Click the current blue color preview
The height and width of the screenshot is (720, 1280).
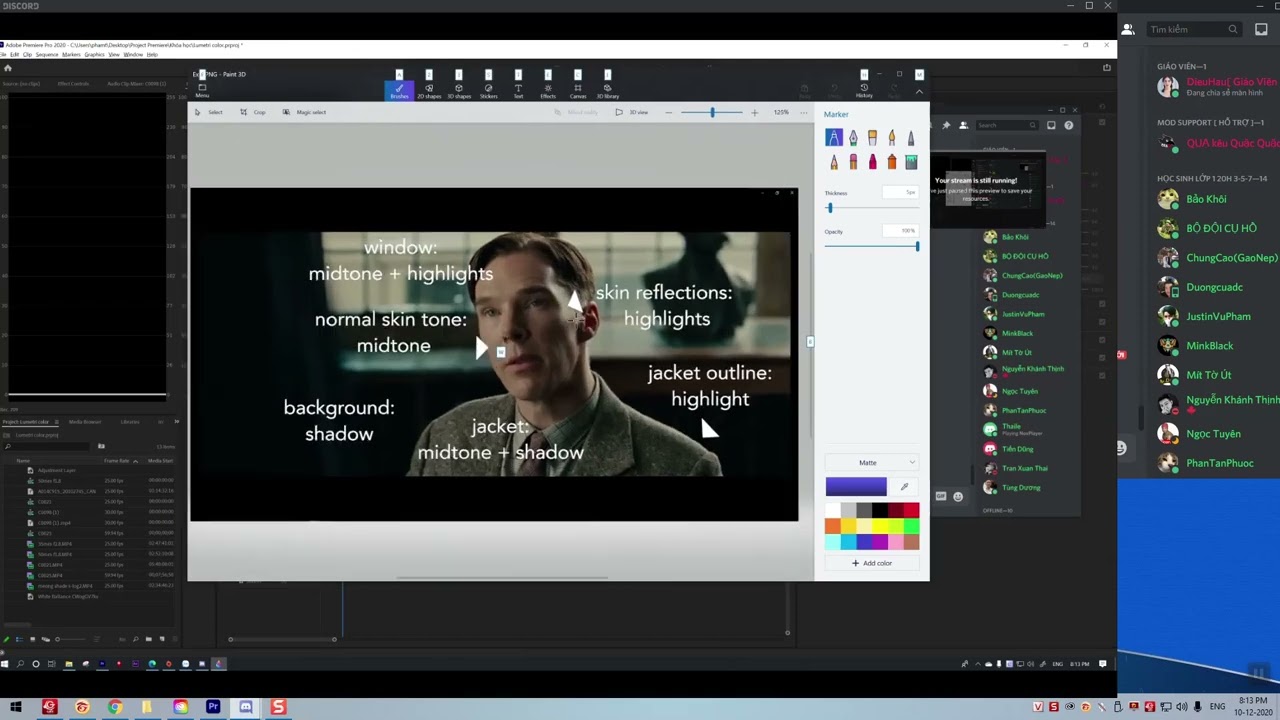(856, 487)
